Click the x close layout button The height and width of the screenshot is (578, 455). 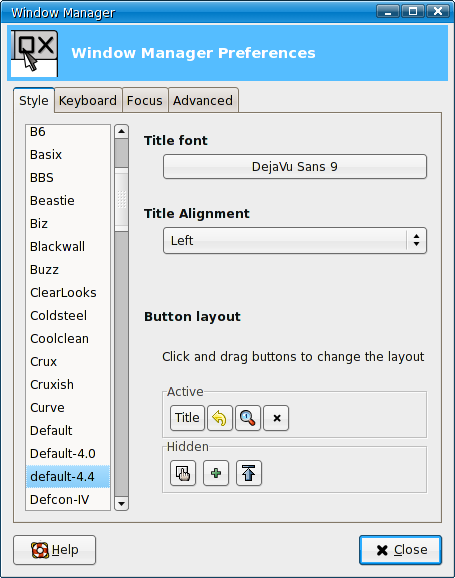click(276, 418)
